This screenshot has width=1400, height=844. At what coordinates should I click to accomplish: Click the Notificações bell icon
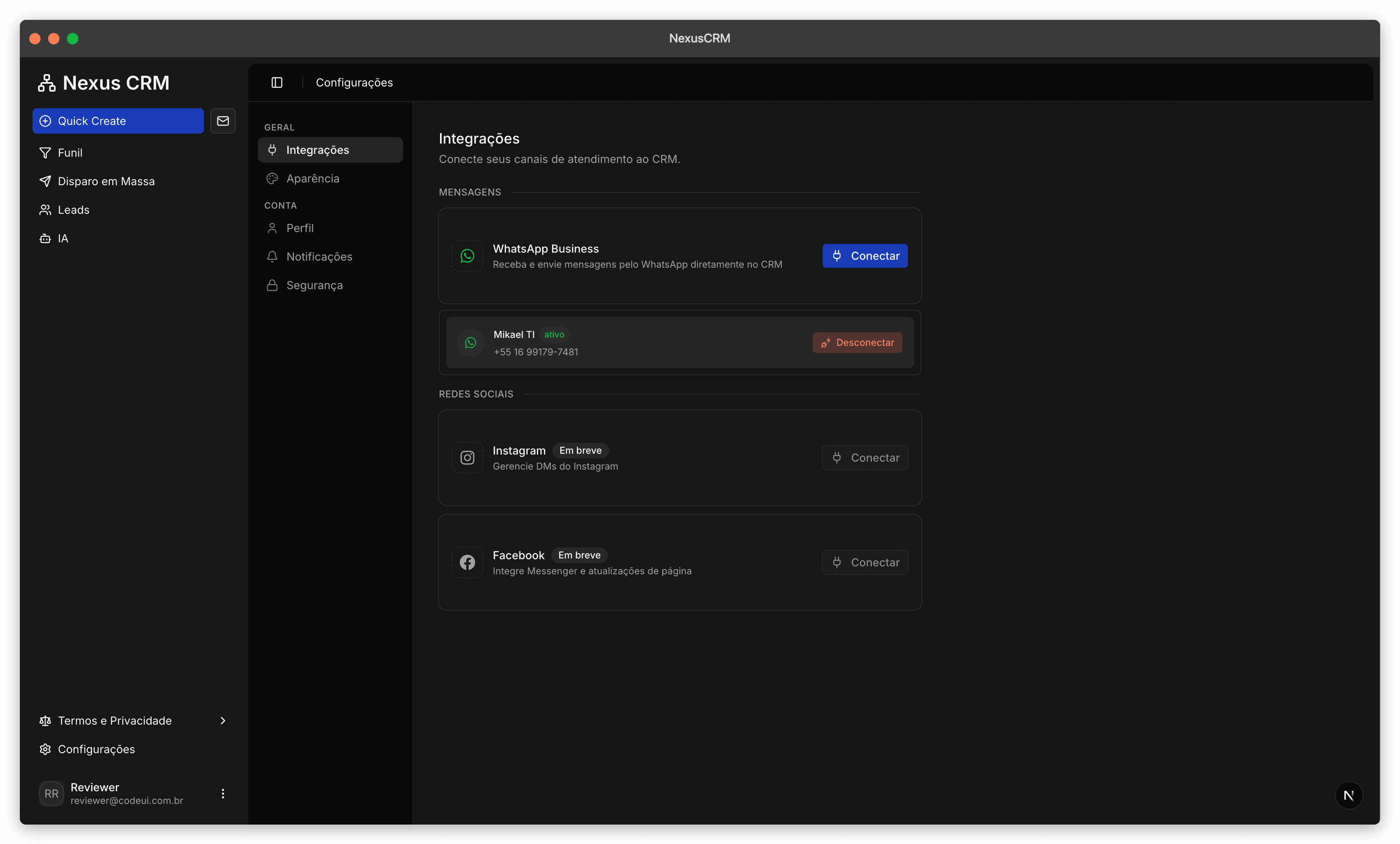pos(272,257)
